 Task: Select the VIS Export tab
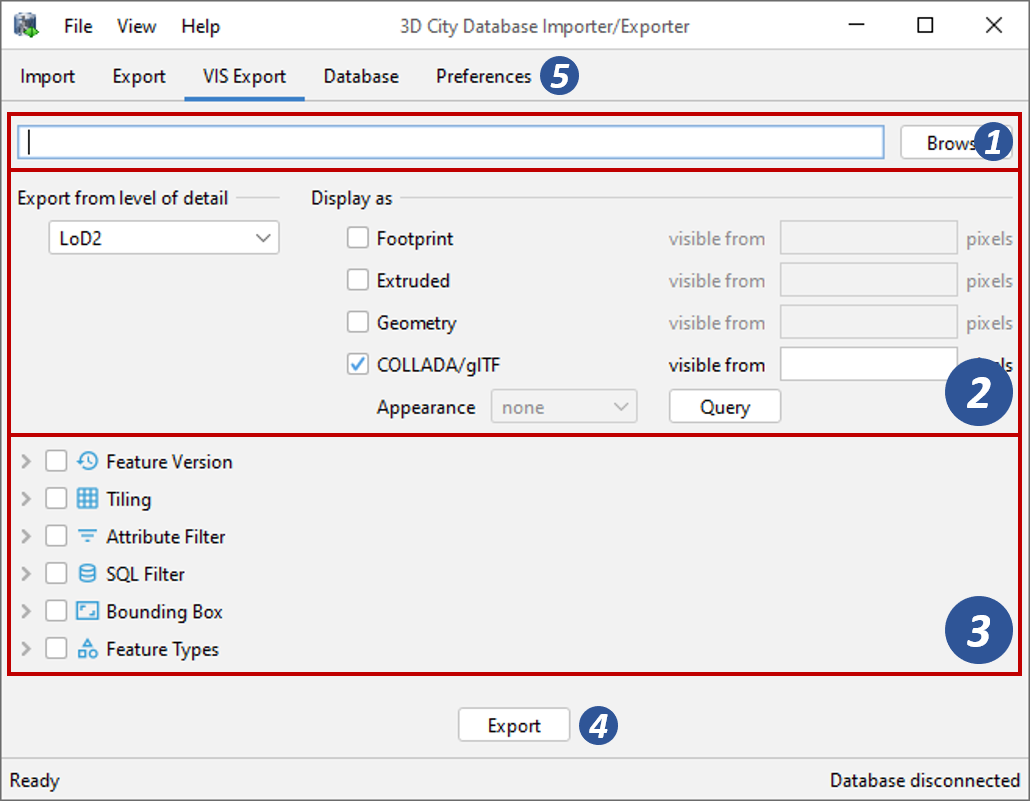point(244,76)
